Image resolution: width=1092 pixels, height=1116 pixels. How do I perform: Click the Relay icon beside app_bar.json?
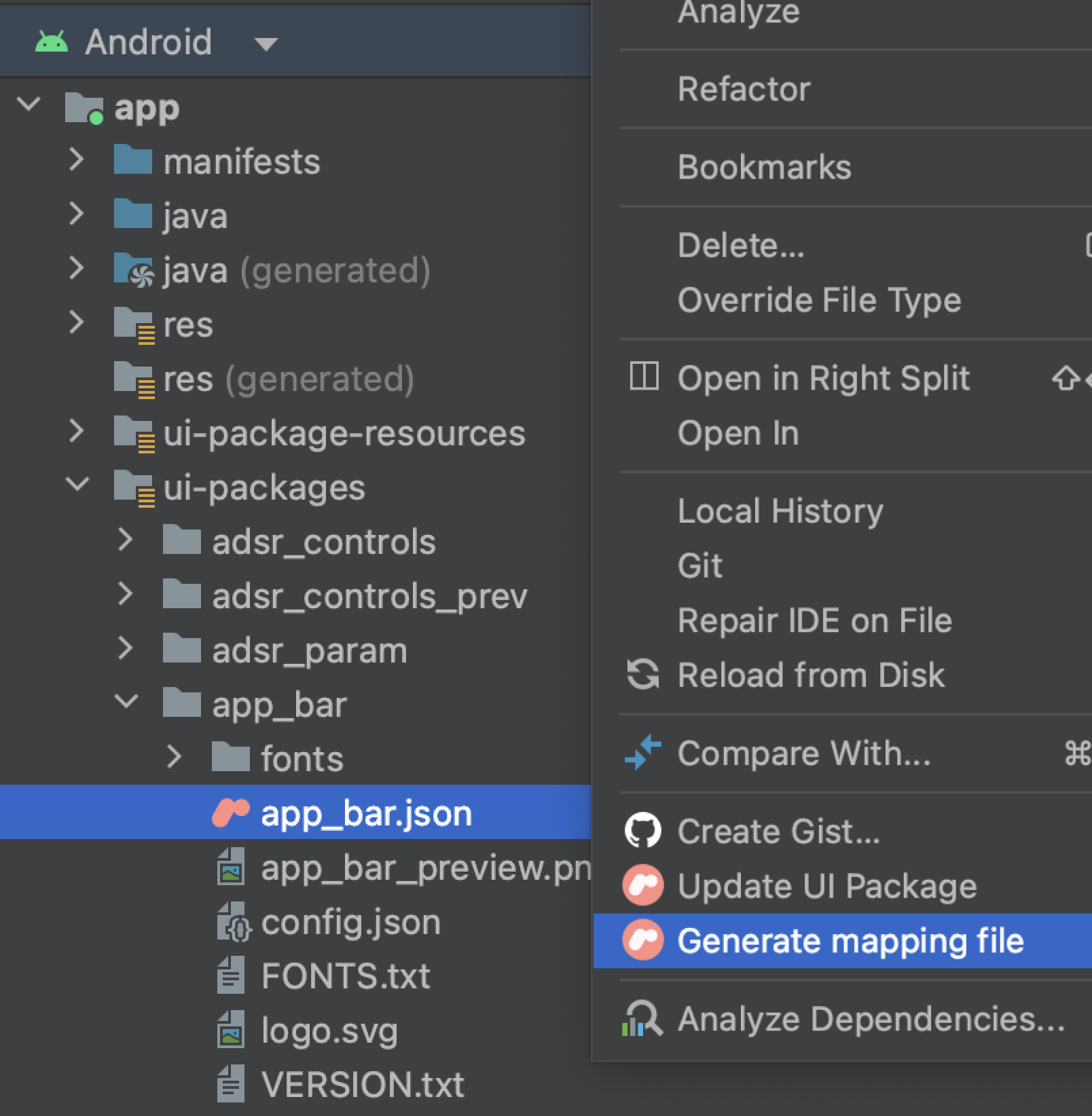[231, 813]
